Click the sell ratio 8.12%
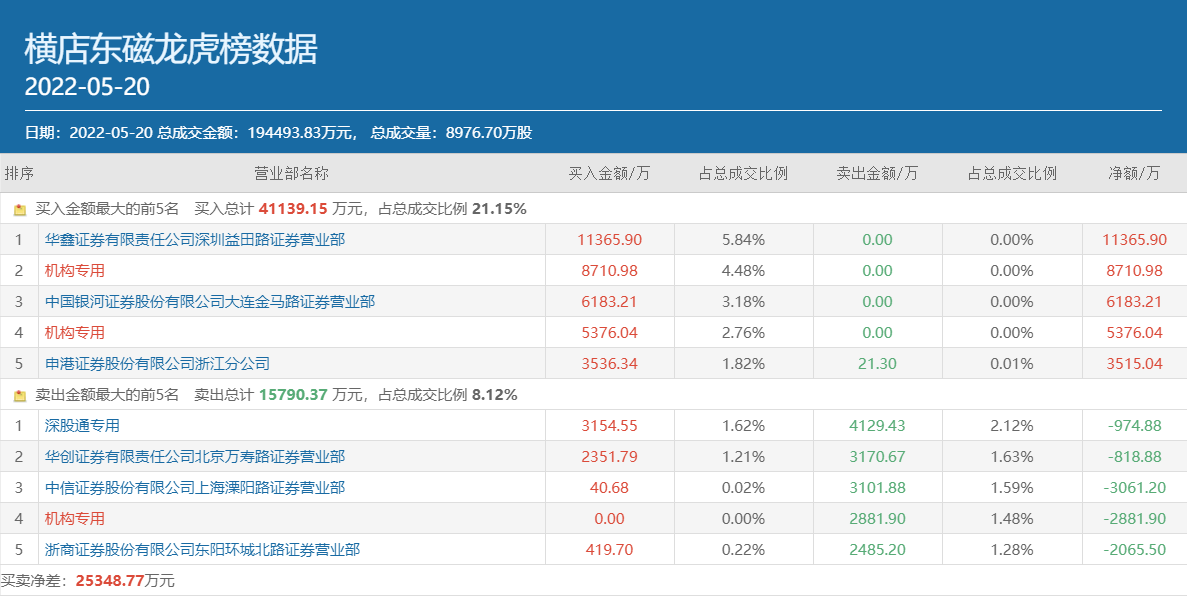Image resolution: width=1187 pixels, height=597 pixels. click(x=494, y=395)
